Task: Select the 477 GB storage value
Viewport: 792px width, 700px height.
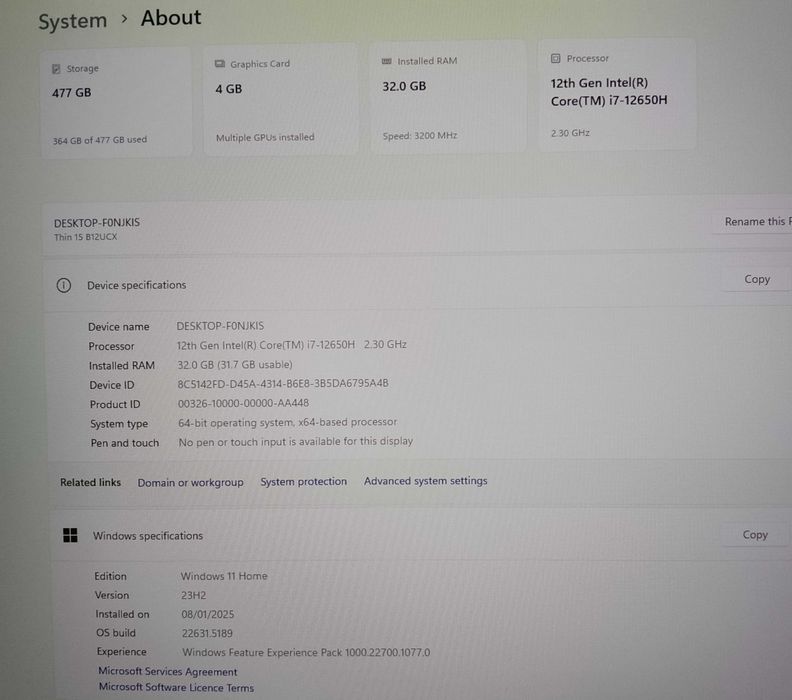Action: coord(72,93)
